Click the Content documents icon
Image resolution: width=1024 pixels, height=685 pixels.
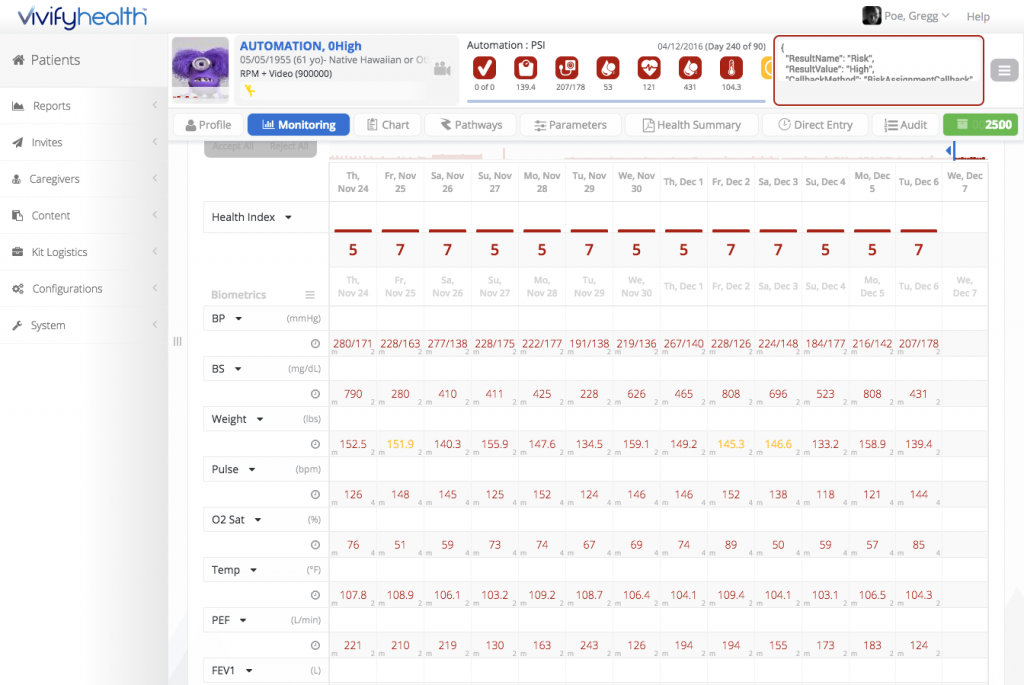18,215
